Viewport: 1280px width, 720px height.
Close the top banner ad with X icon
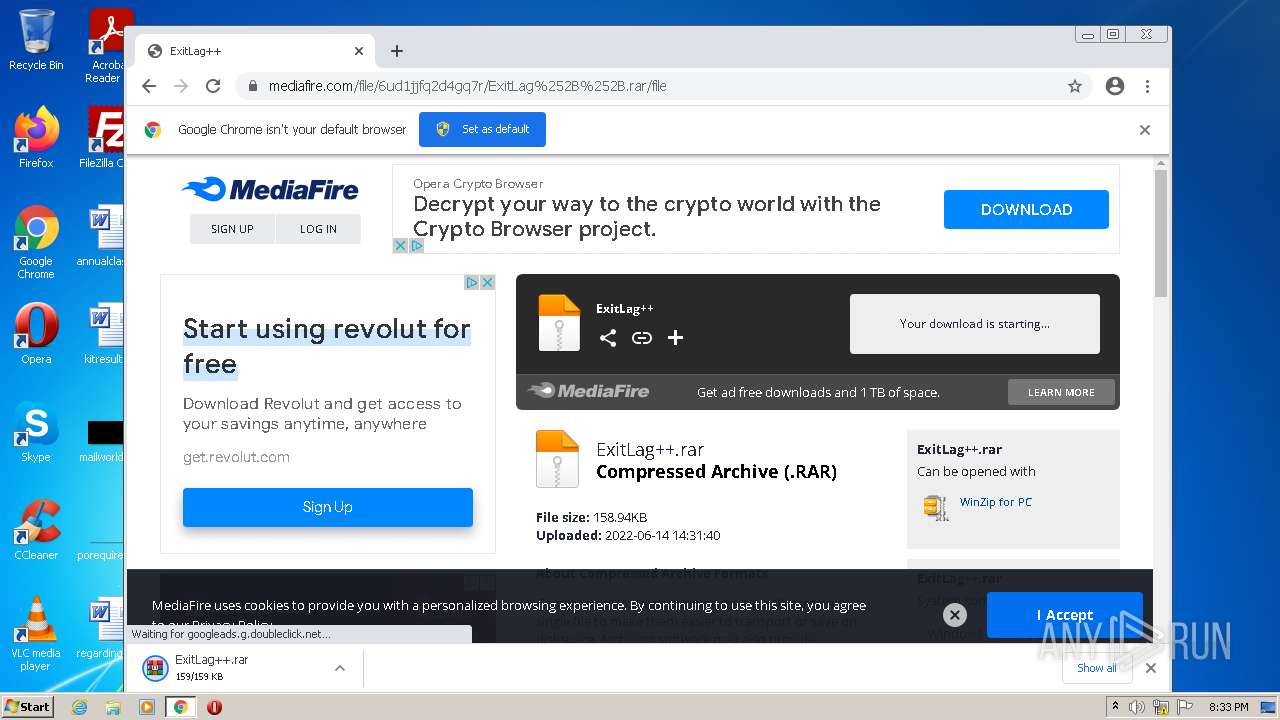[400, 245]
